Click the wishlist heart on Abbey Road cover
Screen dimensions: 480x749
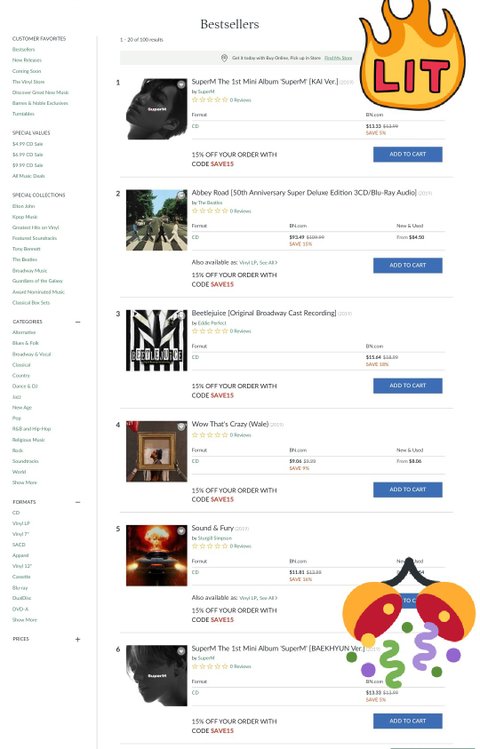coord(181,195)
